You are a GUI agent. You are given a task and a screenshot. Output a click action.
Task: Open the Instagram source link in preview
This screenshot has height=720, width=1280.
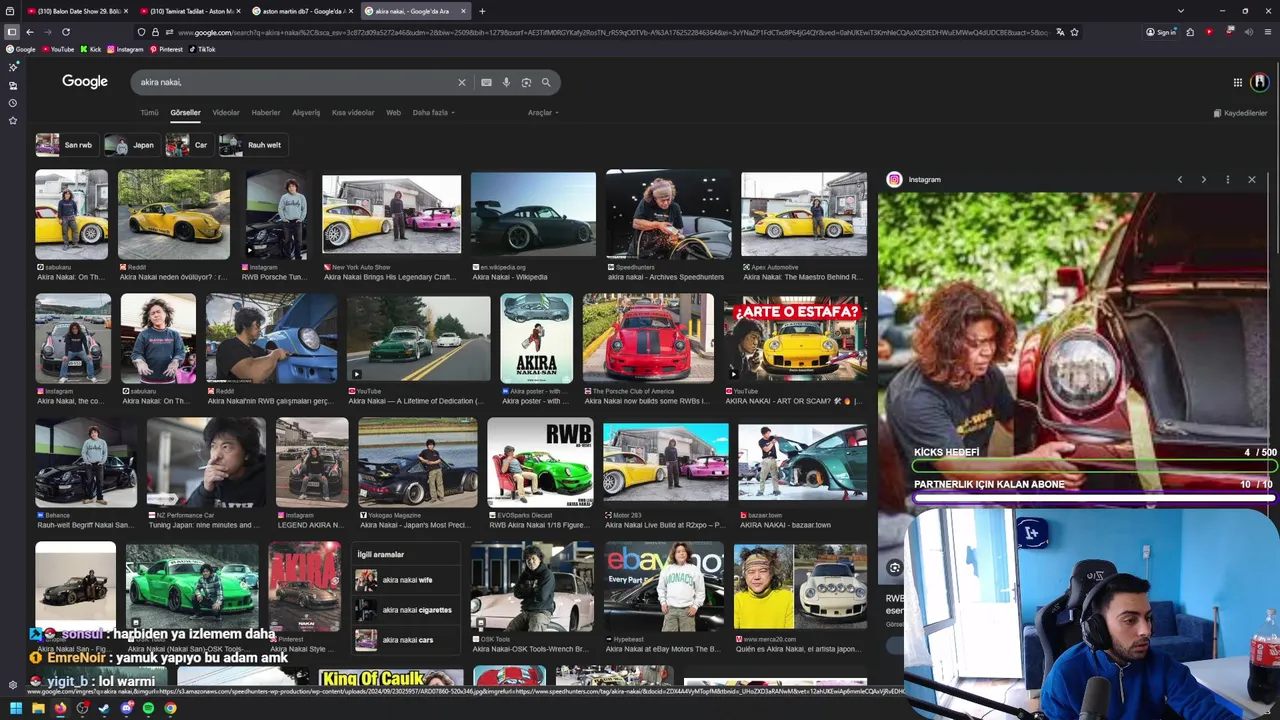coord(915,180)
